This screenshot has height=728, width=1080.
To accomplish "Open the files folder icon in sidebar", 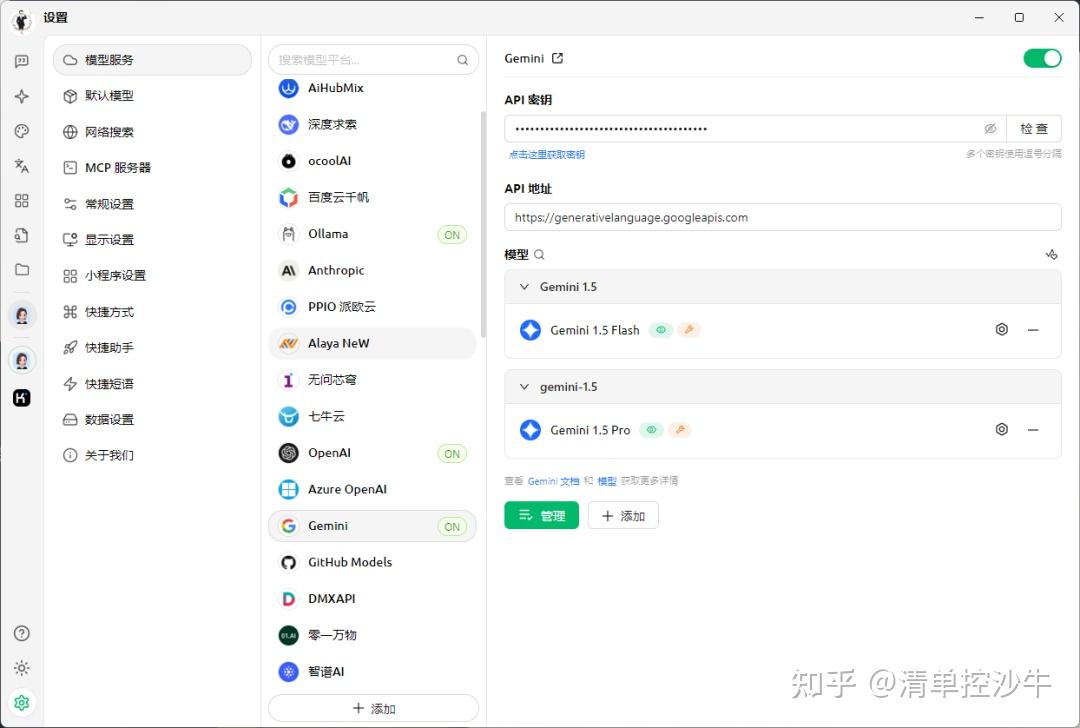I will (21, 269).
